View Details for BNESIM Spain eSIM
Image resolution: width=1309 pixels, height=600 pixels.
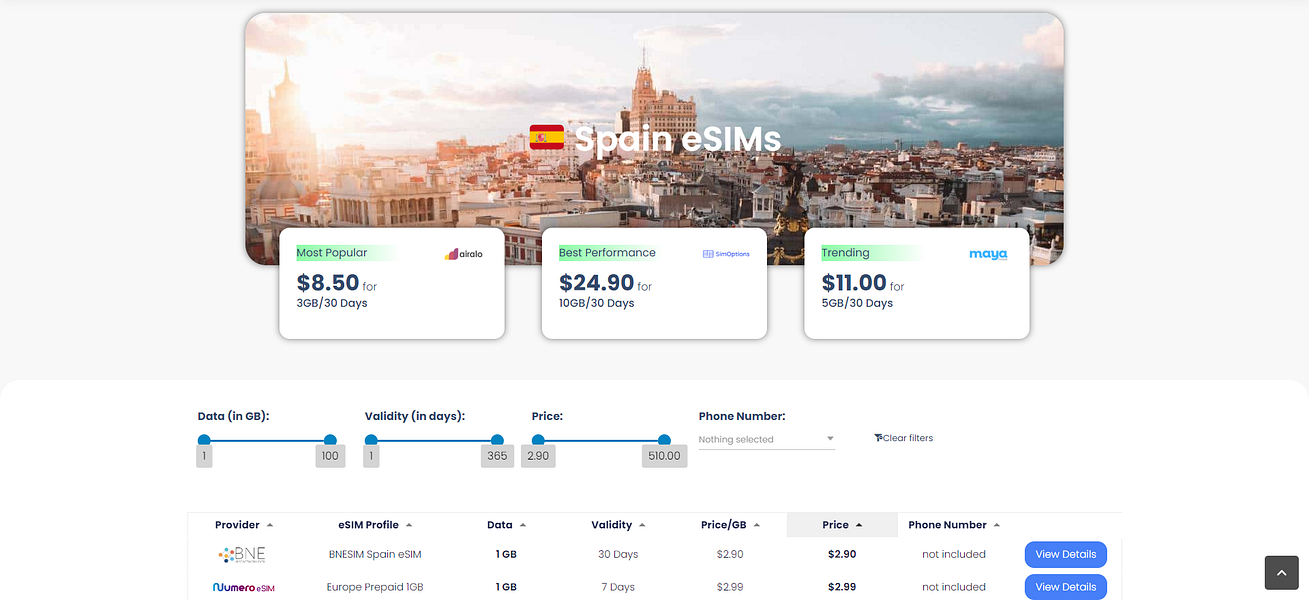(1066, 554)
